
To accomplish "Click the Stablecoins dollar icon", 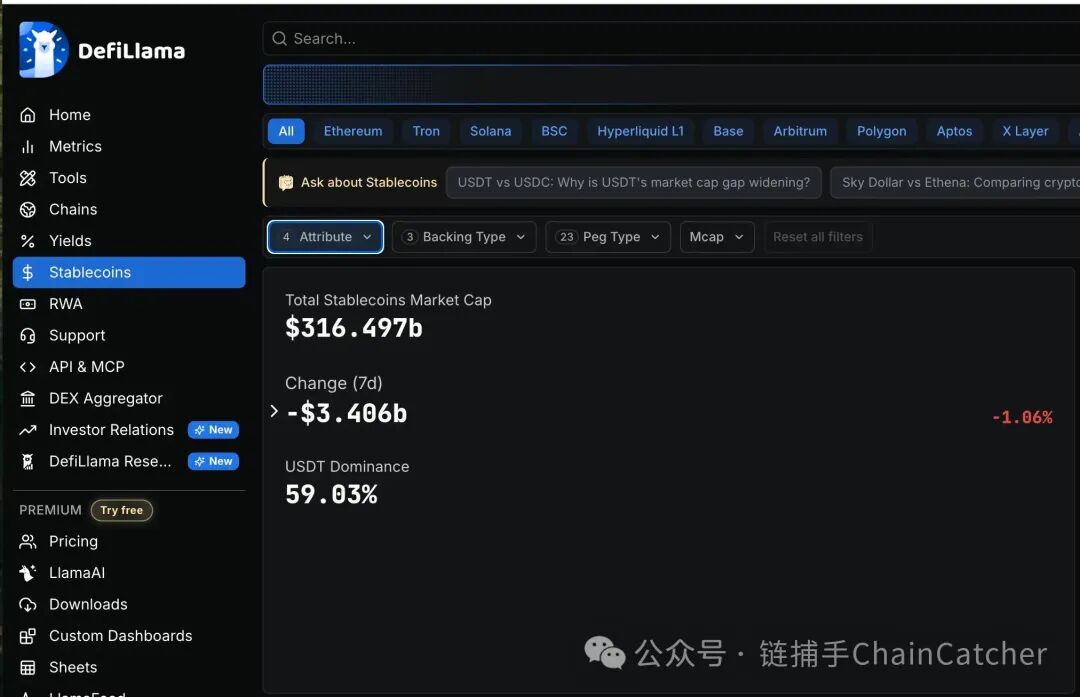I will click(x=28, y=273).
